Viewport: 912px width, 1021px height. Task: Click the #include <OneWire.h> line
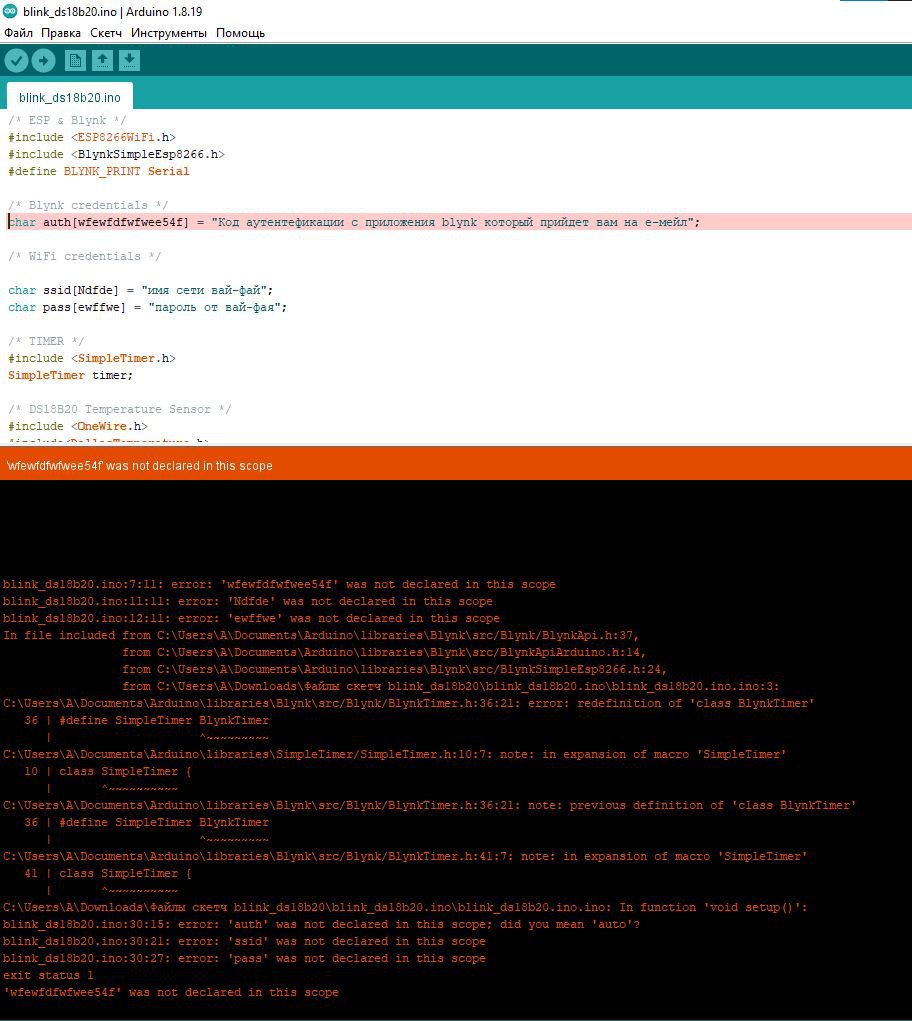click(x=77, y=426)
